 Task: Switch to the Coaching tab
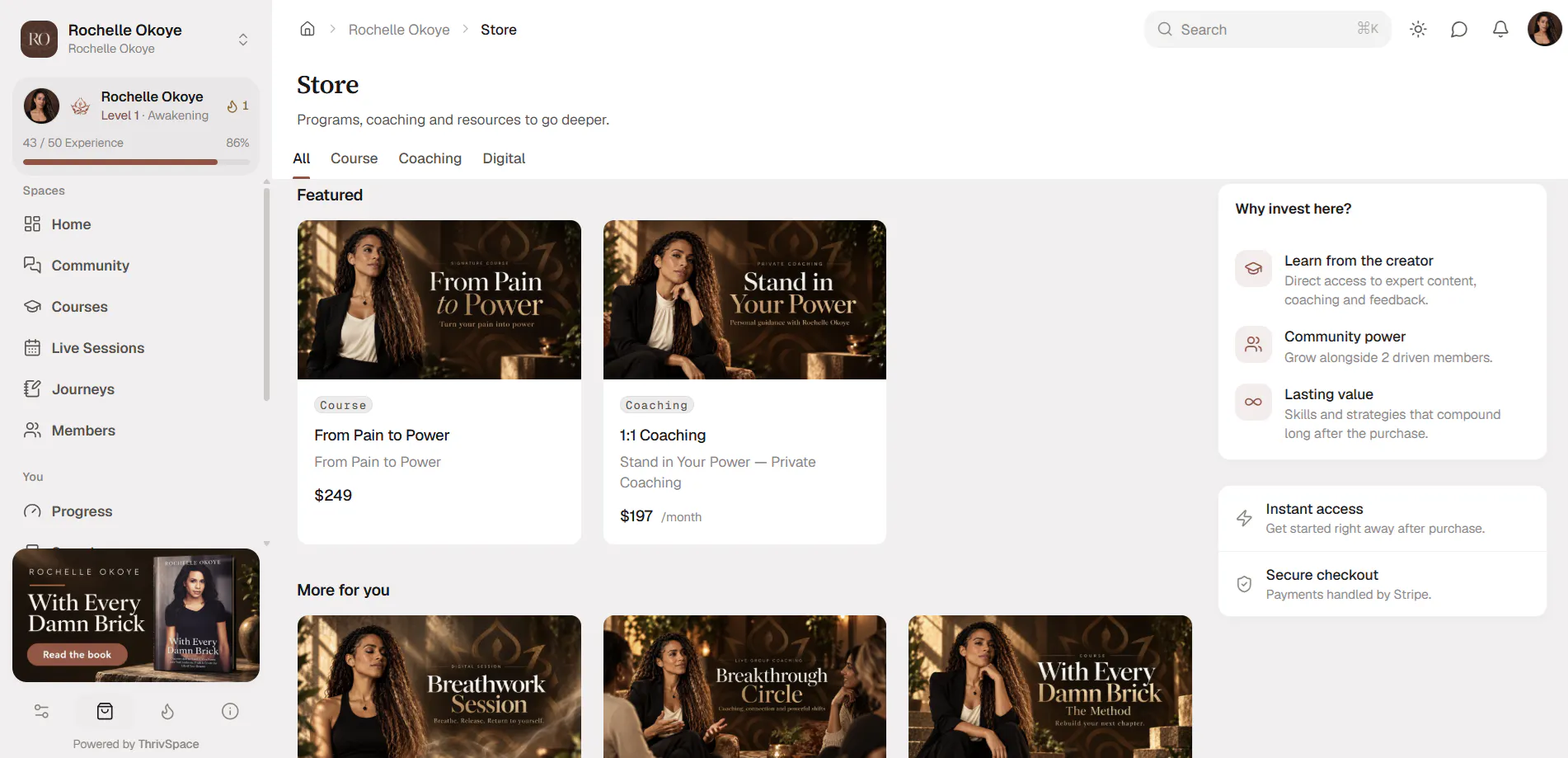click(x=430, y=158)
